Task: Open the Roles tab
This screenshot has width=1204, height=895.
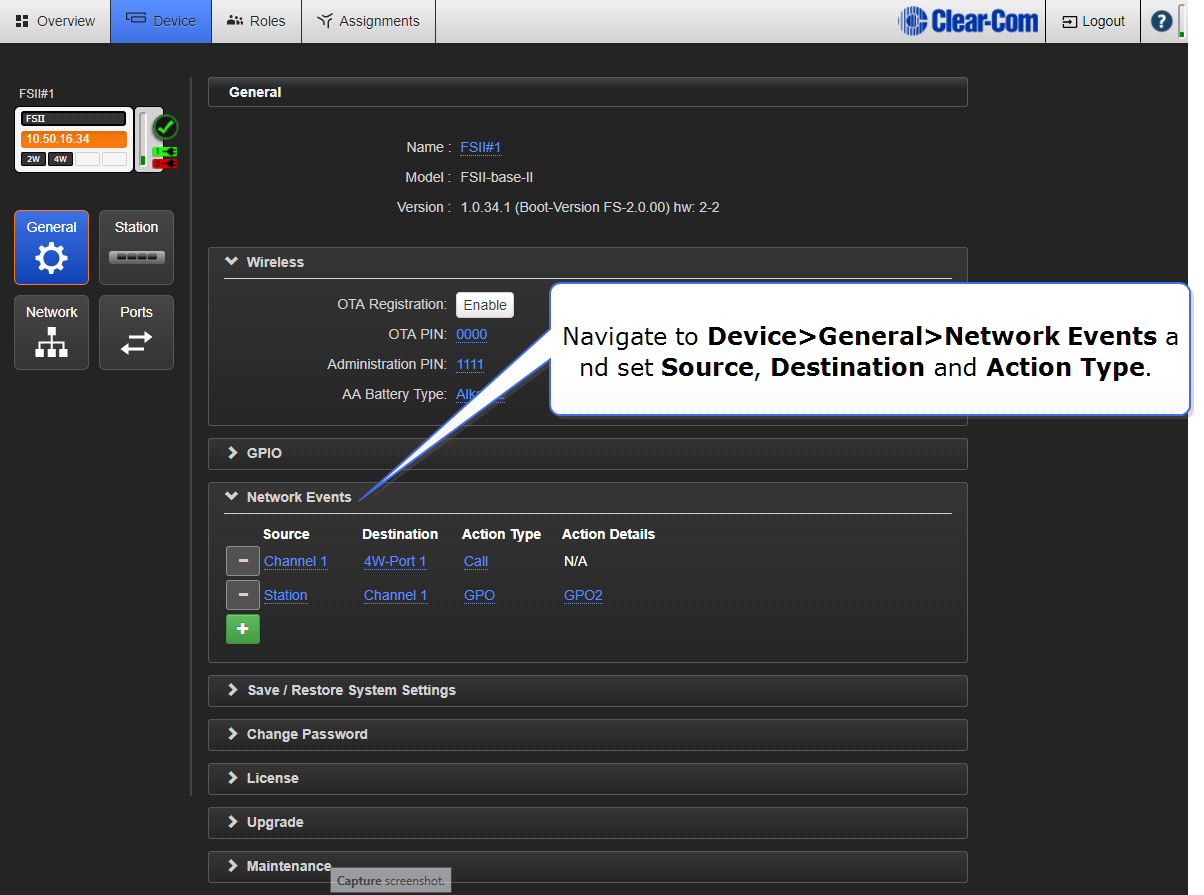Action: coord(256,21)
